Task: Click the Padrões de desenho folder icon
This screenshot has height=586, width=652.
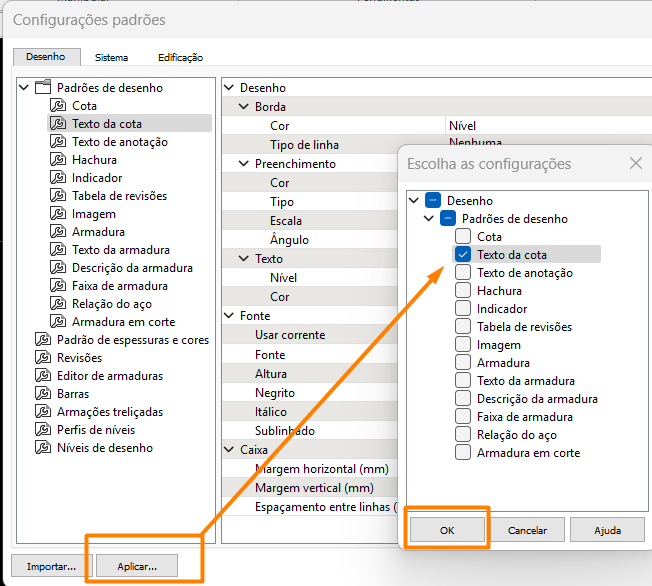Action: (43, 88)
